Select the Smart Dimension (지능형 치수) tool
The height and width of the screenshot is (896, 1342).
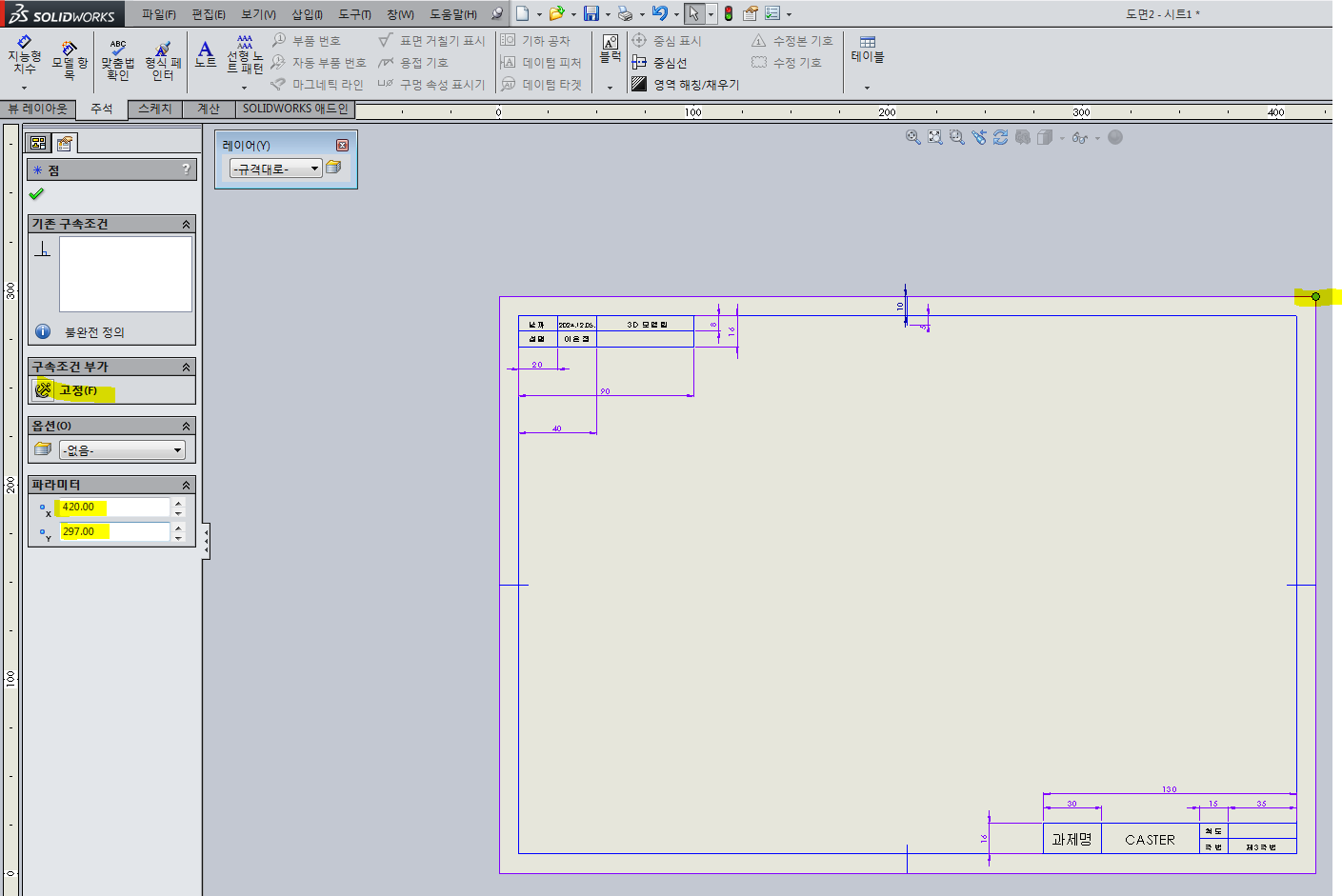coord(24,56)
